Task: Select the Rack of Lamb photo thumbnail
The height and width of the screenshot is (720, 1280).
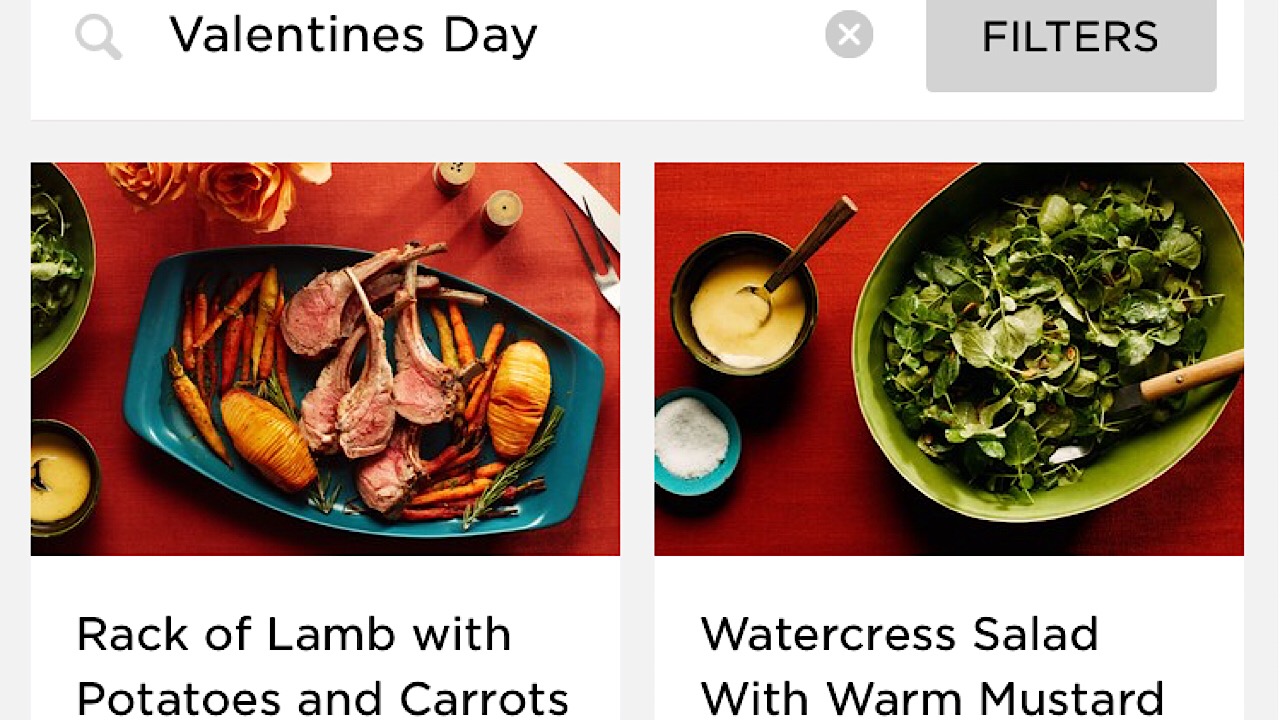Action: pyautogui.click(x=325, y=358)
